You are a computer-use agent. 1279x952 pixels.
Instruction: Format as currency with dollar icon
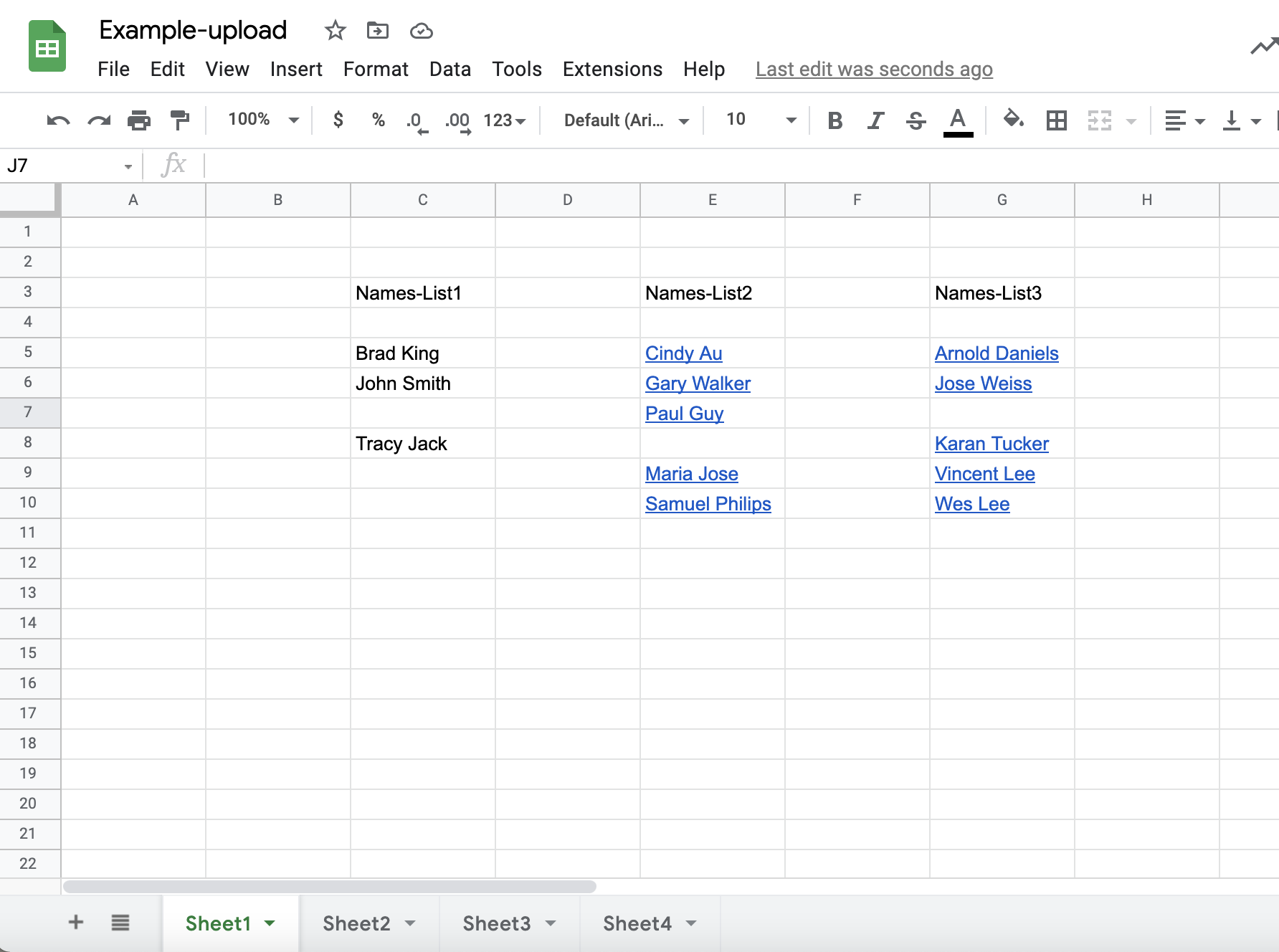tap(338, 120)
